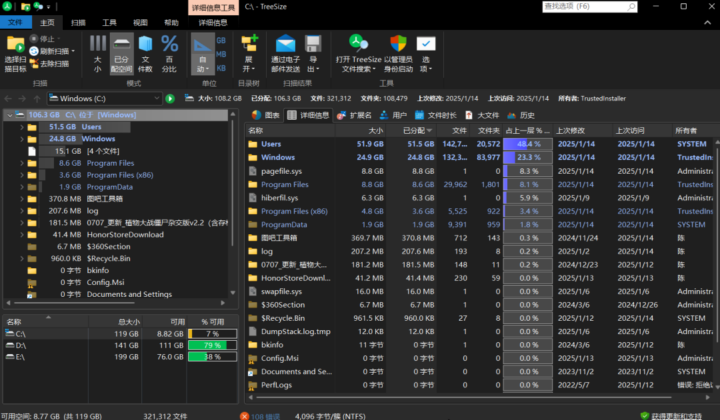Expand the ProgramData tree node
The image size is (720, 420).
pyautogui.click(x=22, y=187)
